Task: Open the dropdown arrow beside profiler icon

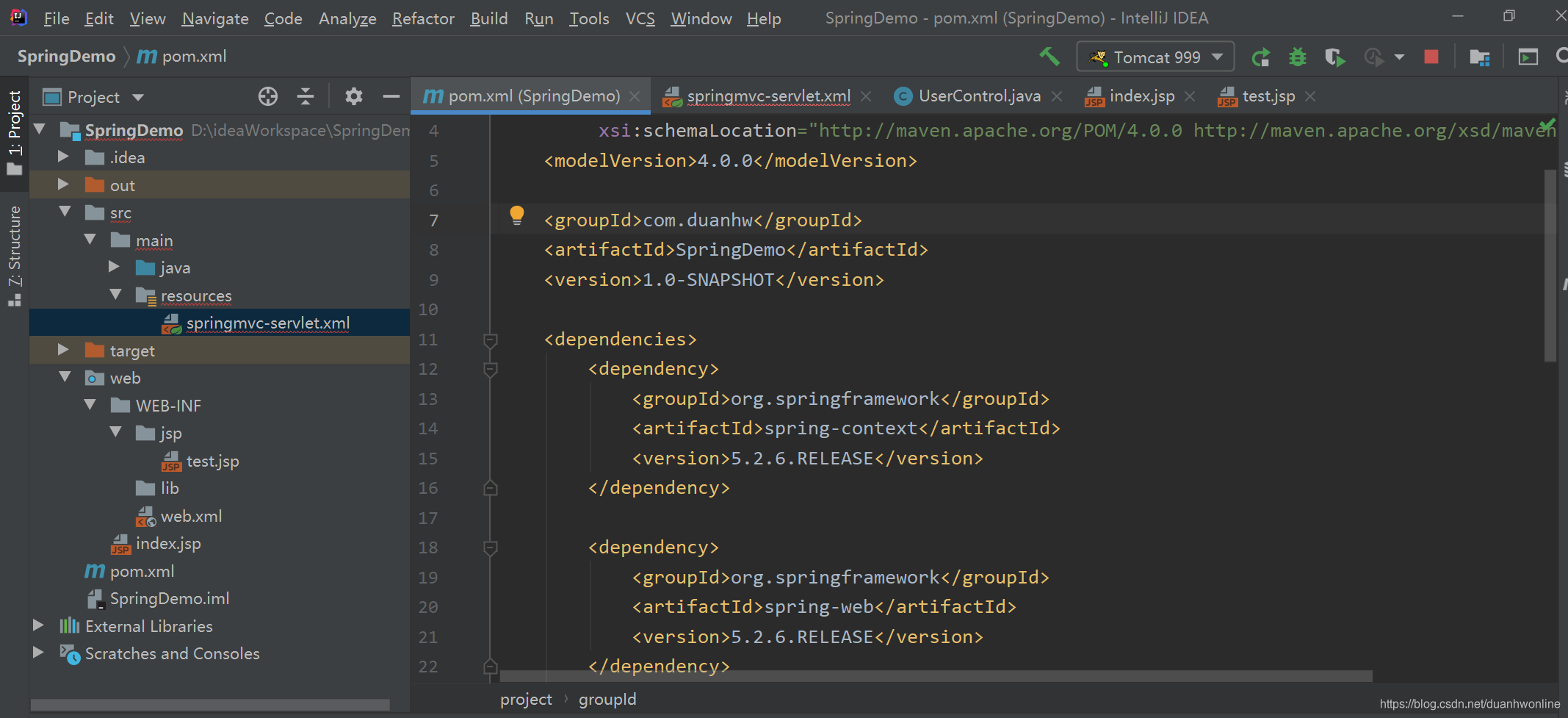Action: pyautogui.click(x=1399, y=57)
